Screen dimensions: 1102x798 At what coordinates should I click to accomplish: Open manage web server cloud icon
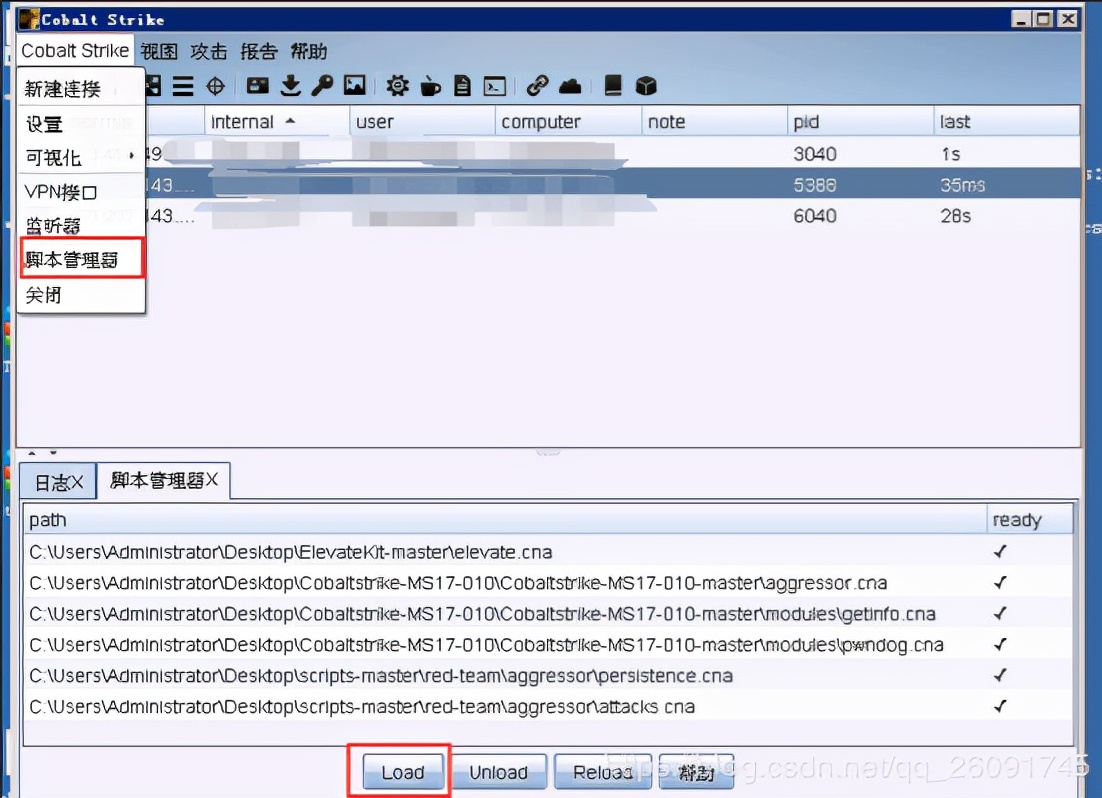click(570, 86)
